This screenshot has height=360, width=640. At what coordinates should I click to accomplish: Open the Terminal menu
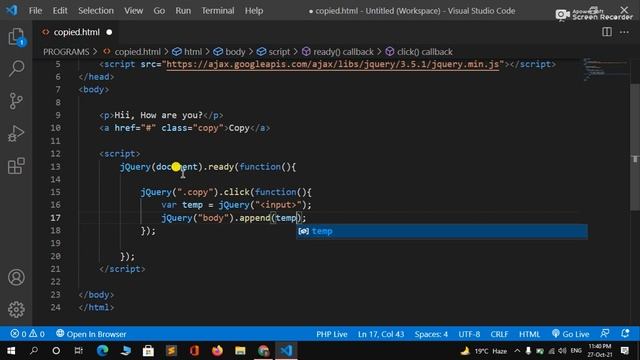[x=218, y=11]
